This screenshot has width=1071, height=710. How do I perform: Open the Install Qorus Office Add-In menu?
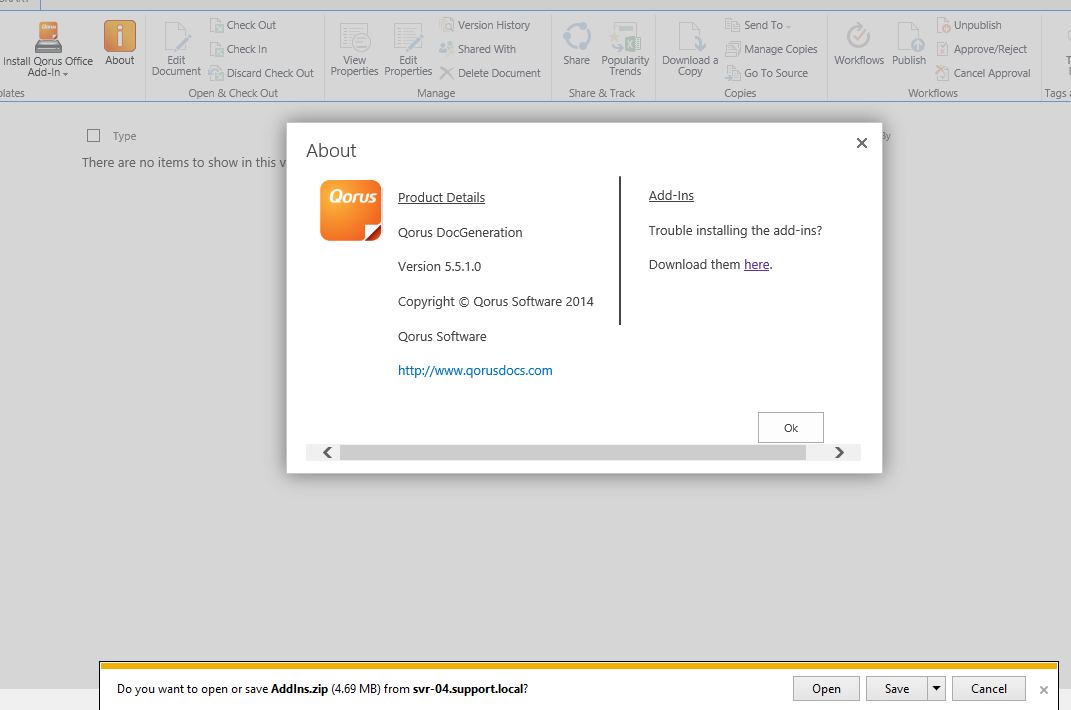tap(48, 49)
